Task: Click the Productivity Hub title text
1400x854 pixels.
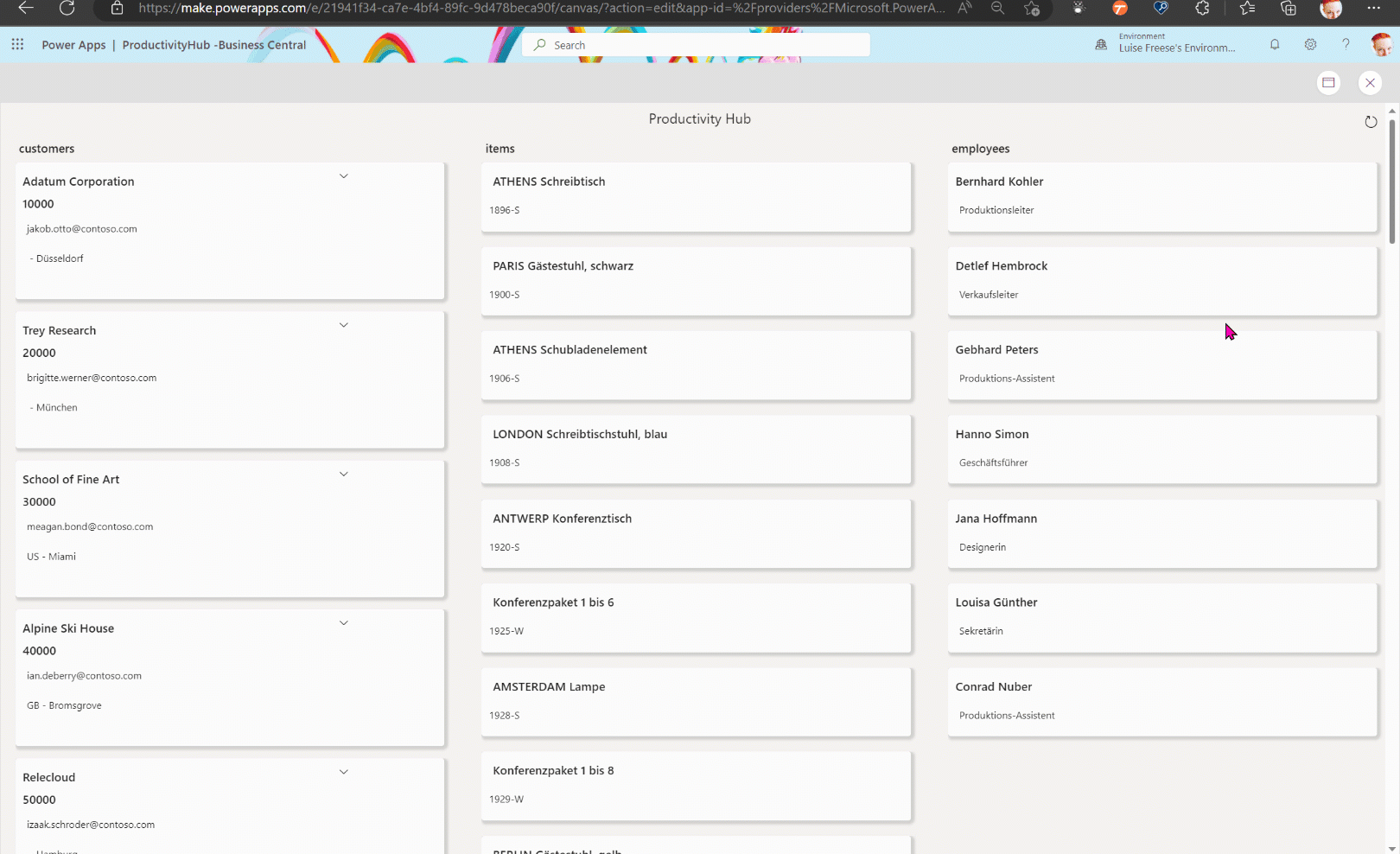Action: (700, 119)
